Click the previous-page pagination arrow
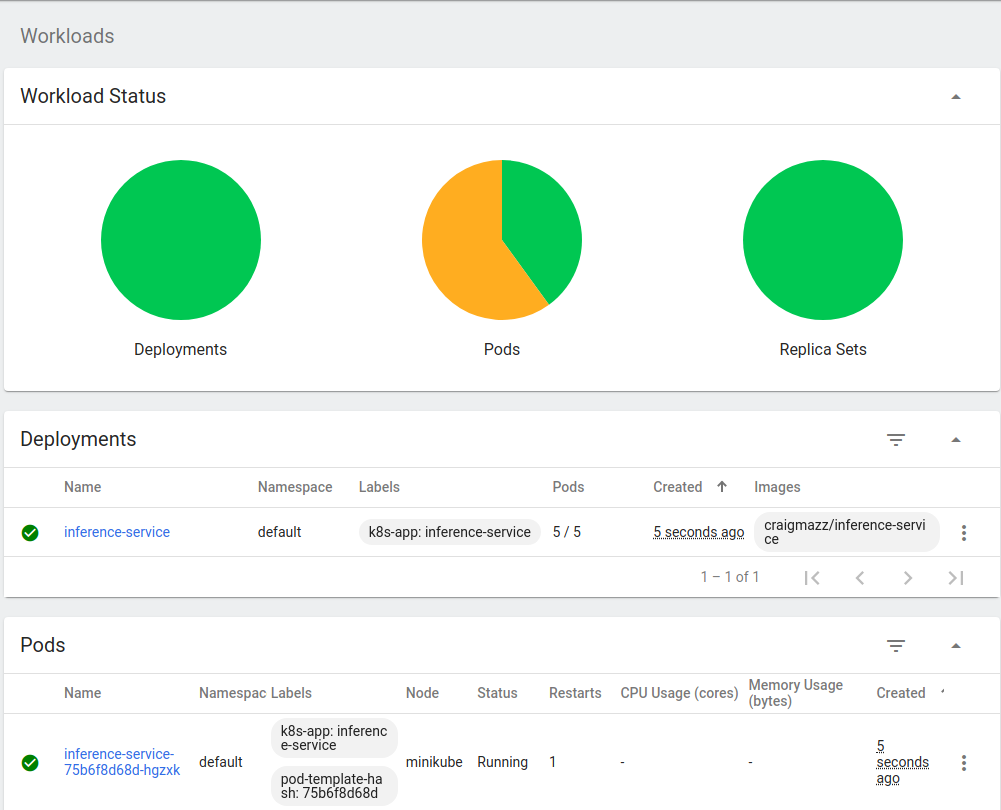The width and height of the screenshot is (1001, 810). tap(860, 577)
